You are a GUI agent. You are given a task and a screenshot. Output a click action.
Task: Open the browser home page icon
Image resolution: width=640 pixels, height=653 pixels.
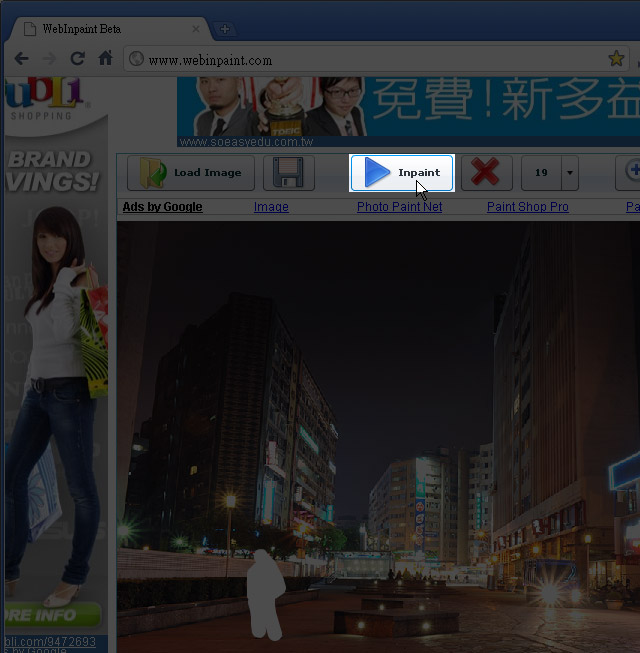105,58
